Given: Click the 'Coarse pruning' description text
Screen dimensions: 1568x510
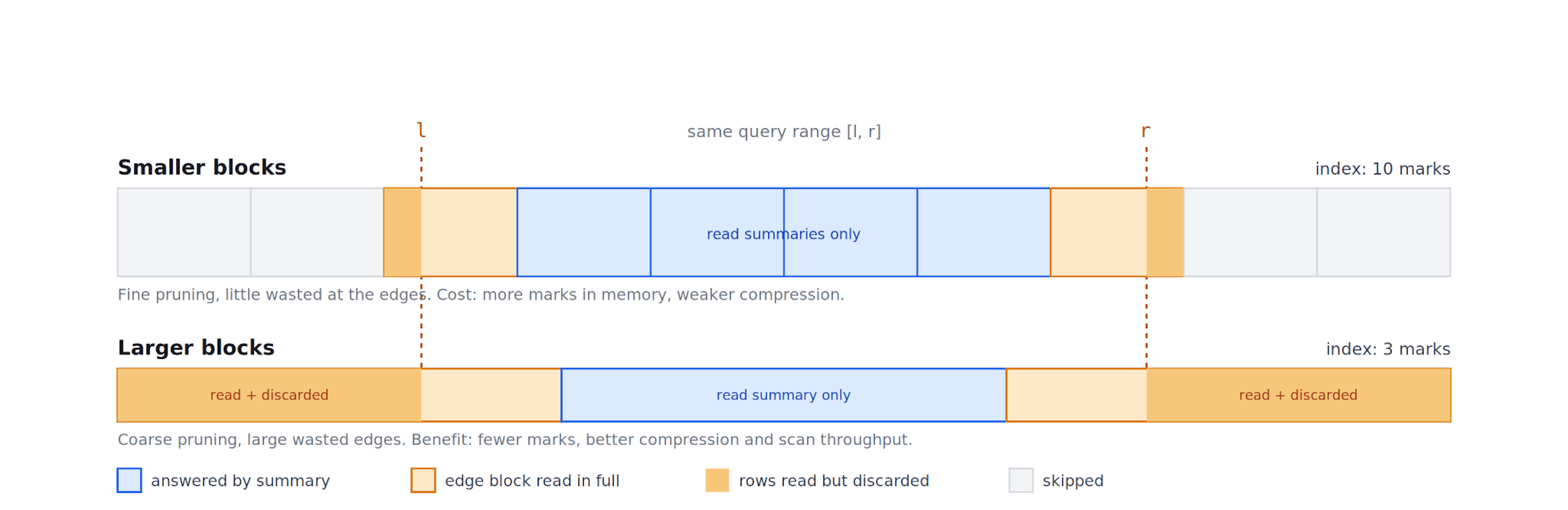Looking at the screenshot, I should click(515, 439).
